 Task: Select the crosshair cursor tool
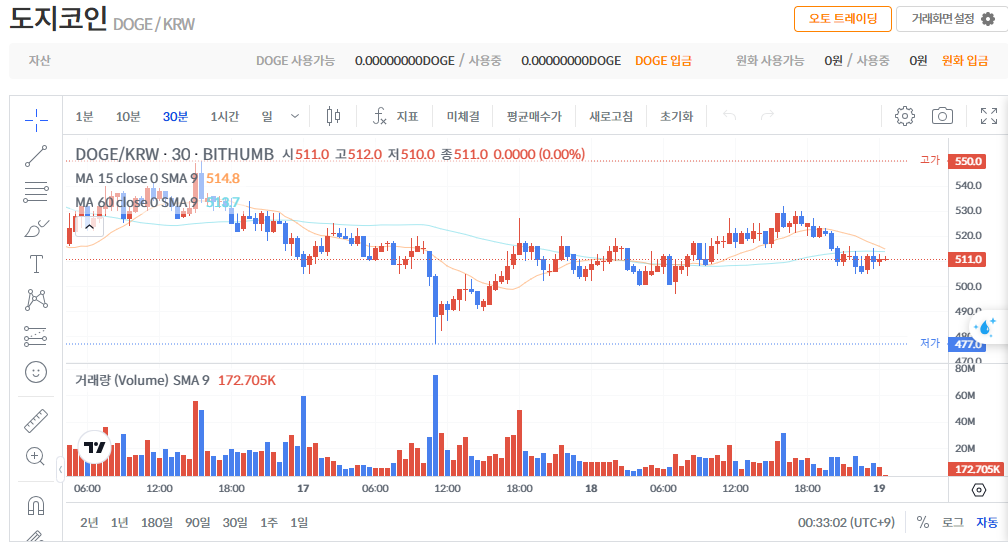[36, 119]
